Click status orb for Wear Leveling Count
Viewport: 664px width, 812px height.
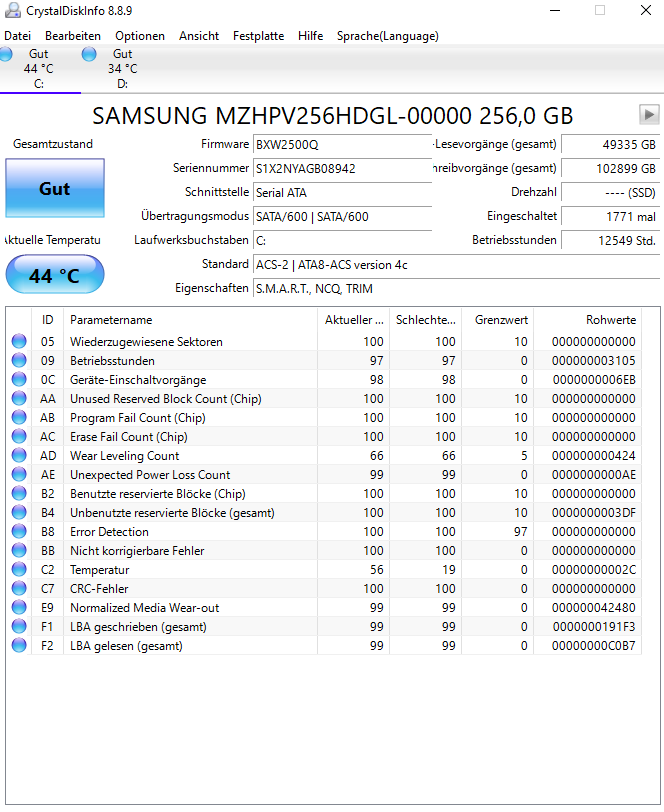point(19,455)
